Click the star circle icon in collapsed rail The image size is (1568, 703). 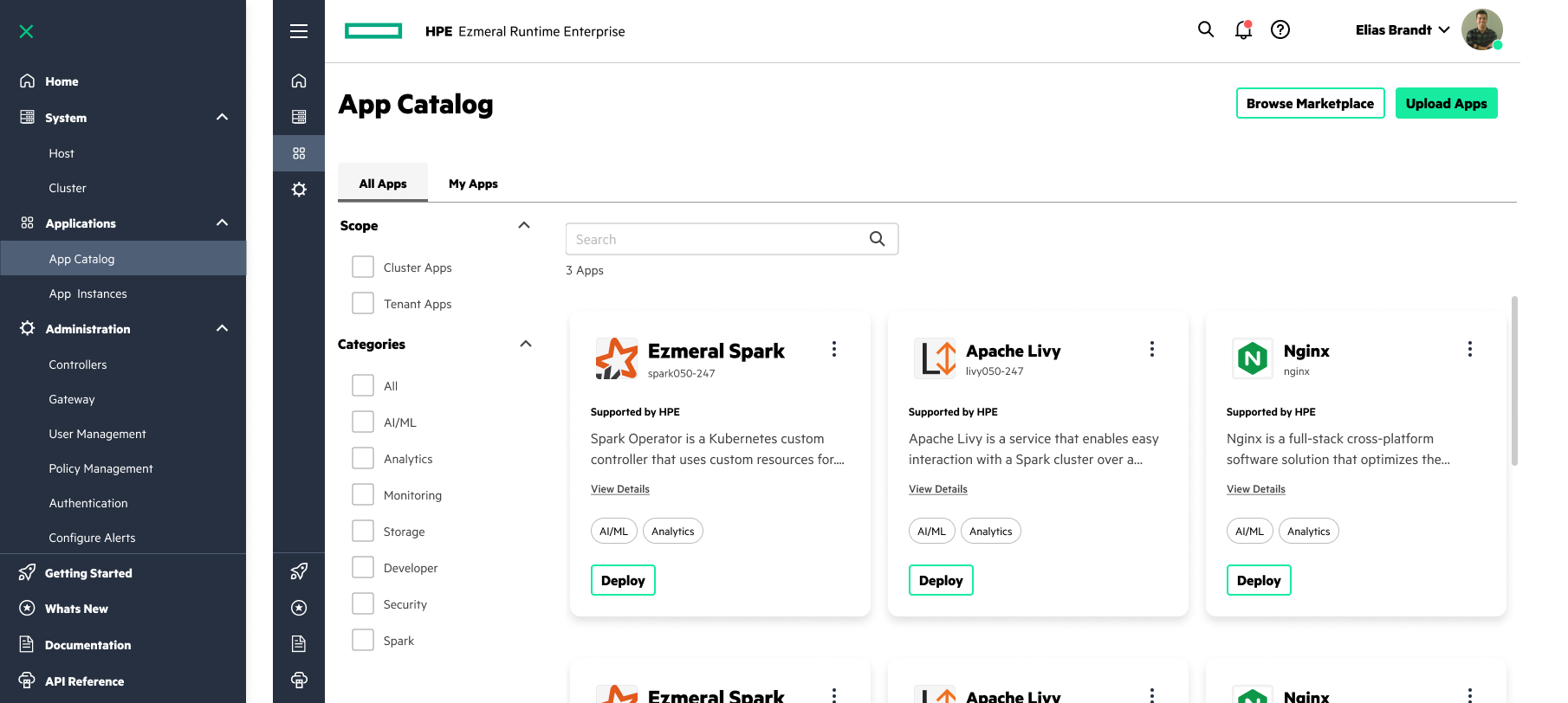tap(299, 608)
